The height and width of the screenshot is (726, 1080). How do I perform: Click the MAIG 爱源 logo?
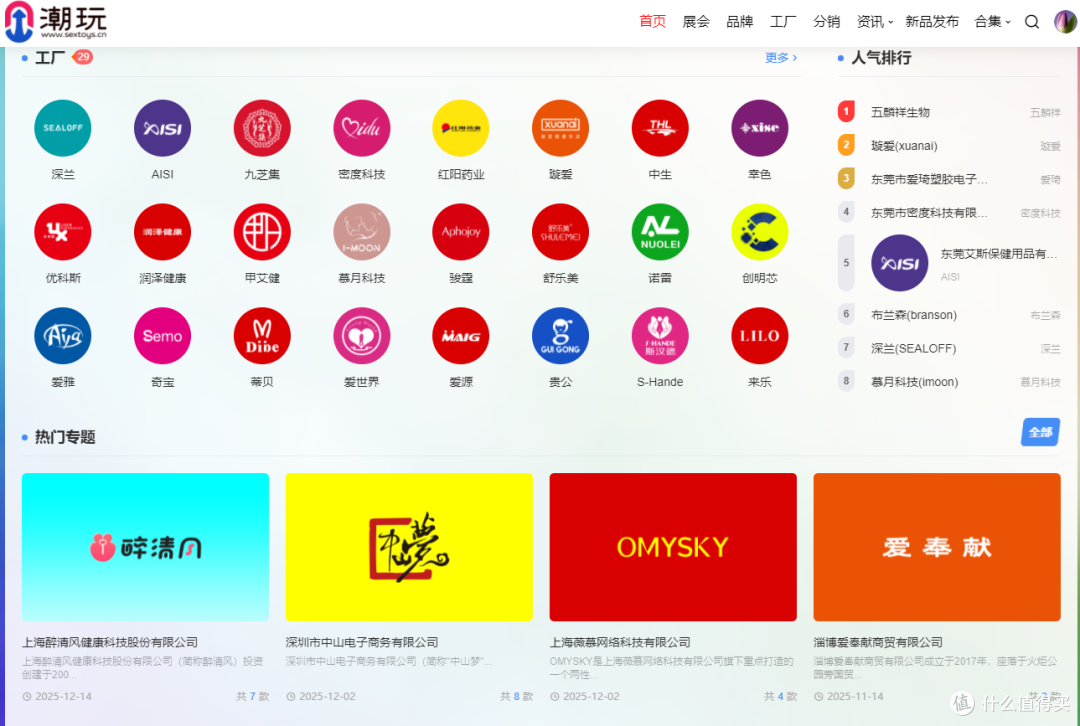[461, 335]
